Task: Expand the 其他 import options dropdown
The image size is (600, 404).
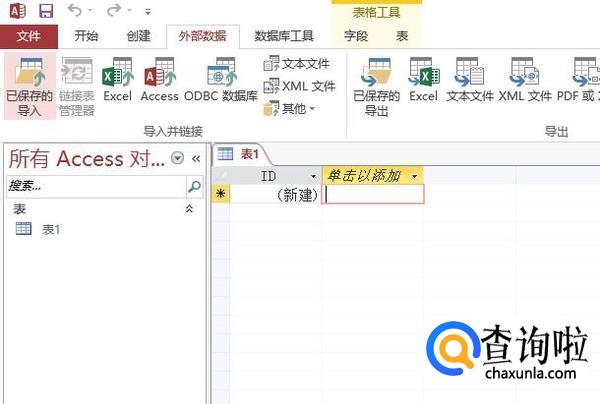Action: click(x=290, y=109)
